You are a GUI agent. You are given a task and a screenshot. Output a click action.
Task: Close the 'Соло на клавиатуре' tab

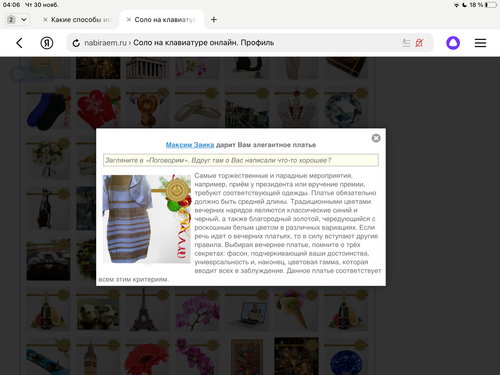click(129, 20)
